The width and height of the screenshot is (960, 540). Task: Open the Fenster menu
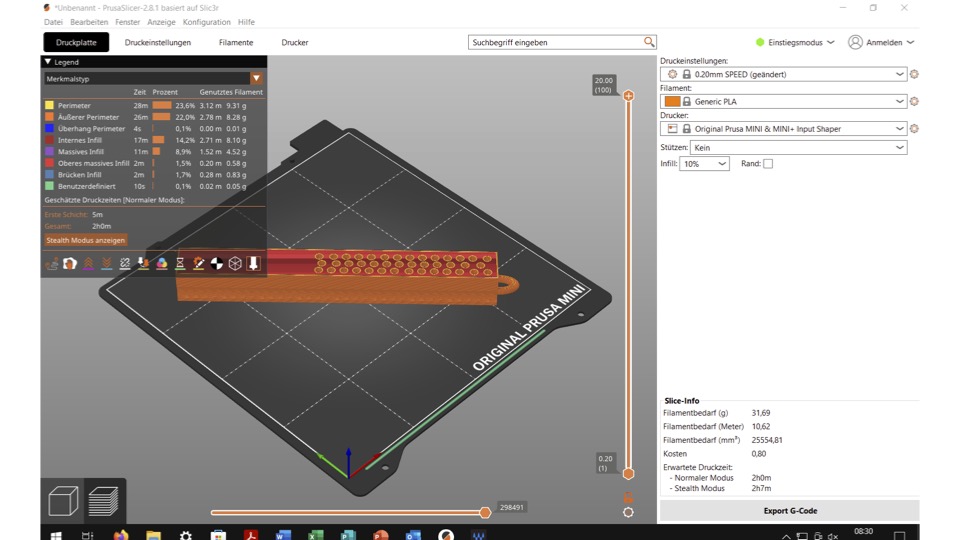pyautogui.click(x=127, y=22)
